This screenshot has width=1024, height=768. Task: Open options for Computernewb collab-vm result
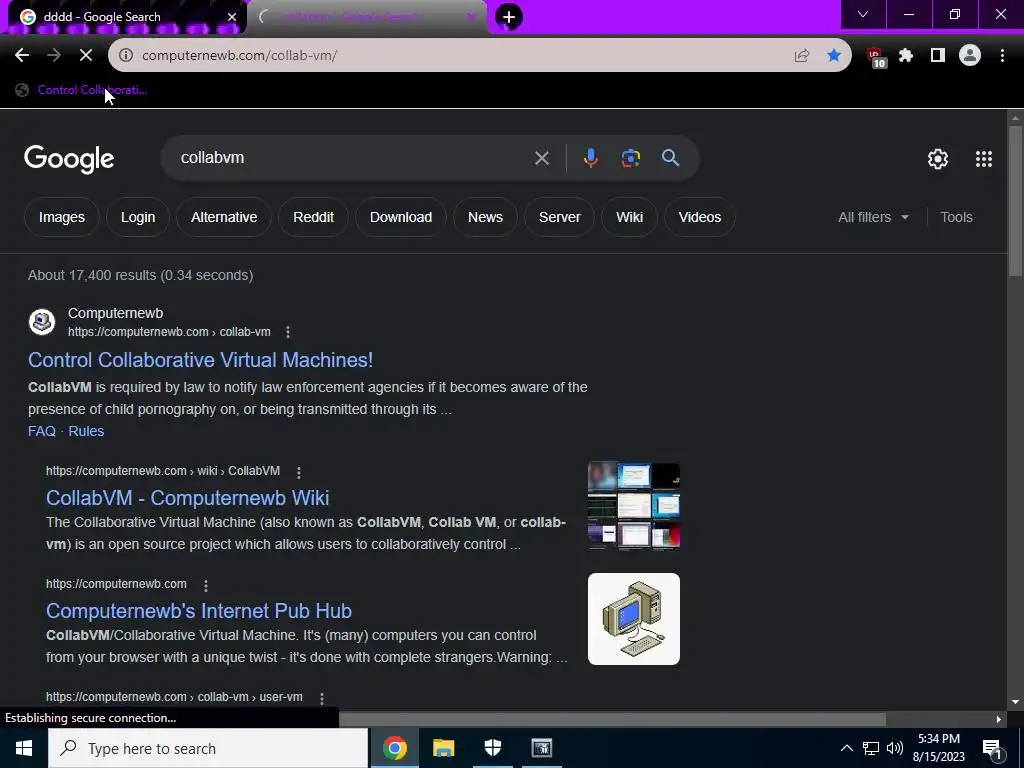tap(287, 332)
